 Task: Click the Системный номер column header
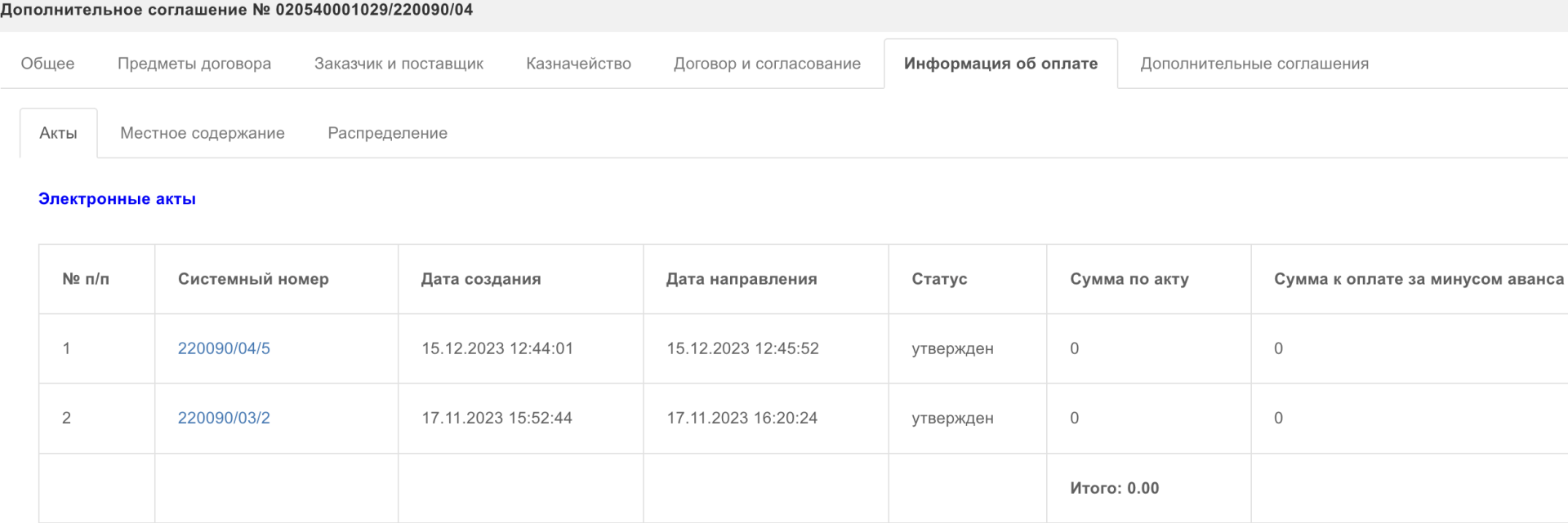pos(253,279)
